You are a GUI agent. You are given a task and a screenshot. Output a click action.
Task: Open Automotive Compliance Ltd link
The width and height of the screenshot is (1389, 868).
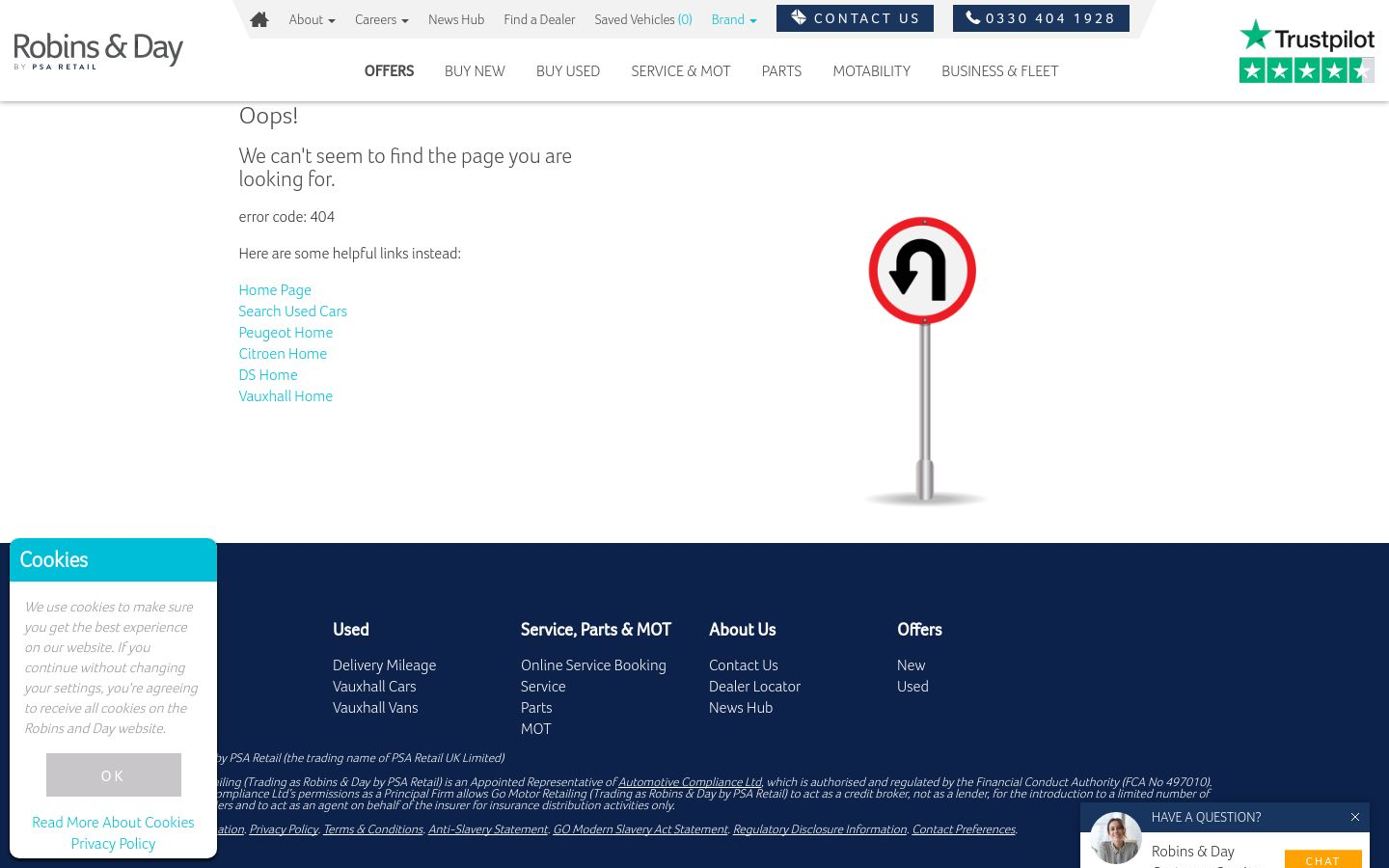pyautogui.click(x=690, y=782)
